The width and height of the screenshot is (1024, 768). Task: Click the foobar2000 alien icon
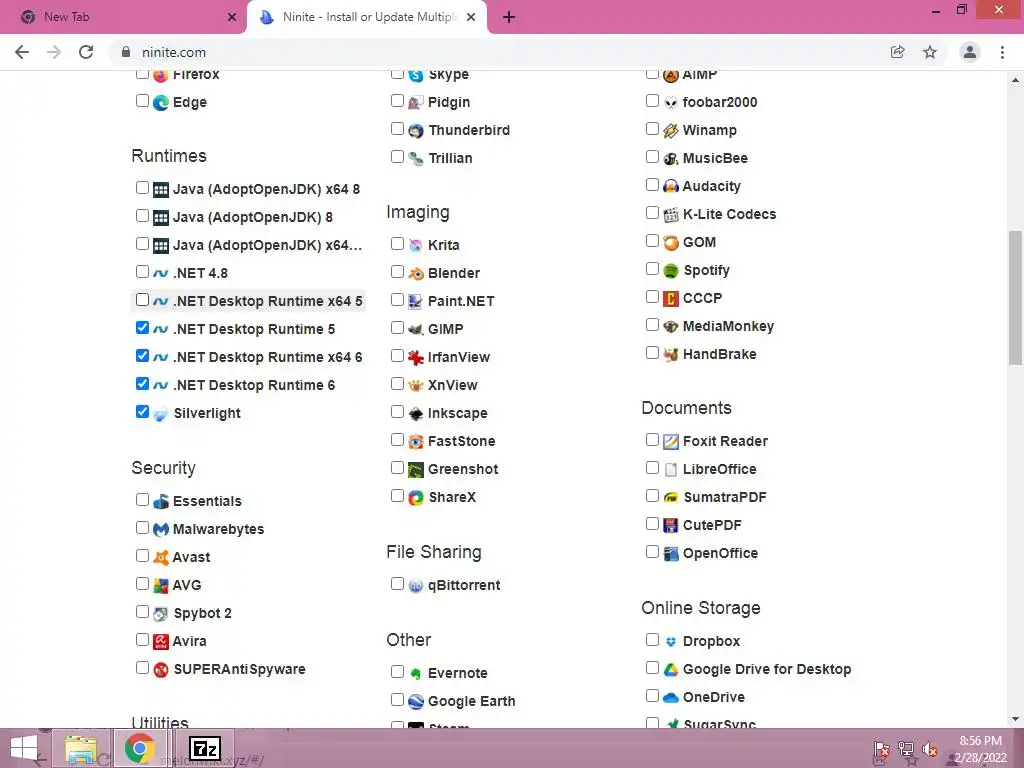[x=671, y=103]
